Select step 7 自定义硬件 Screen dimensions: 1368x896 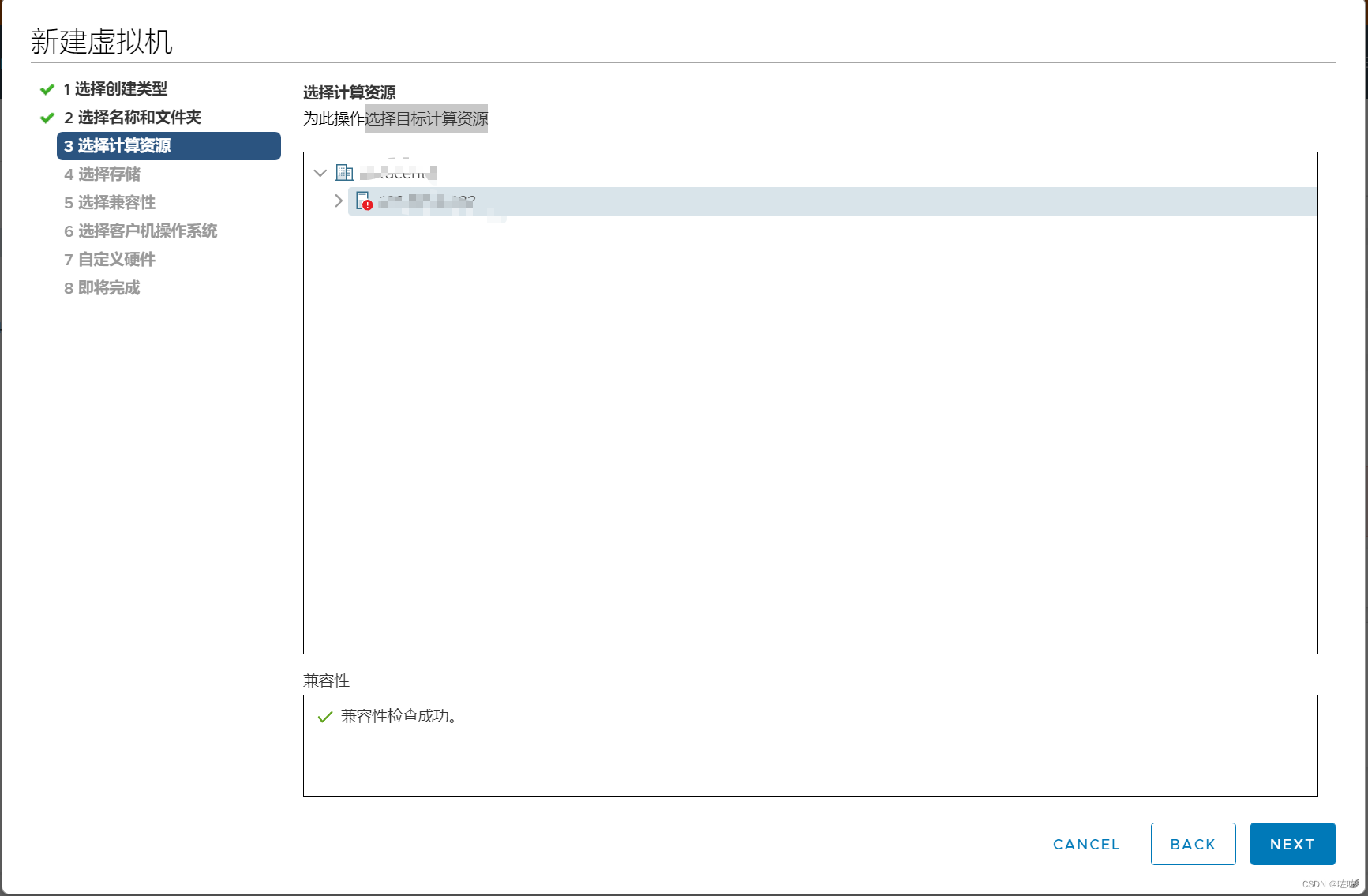tap(110, 259)
